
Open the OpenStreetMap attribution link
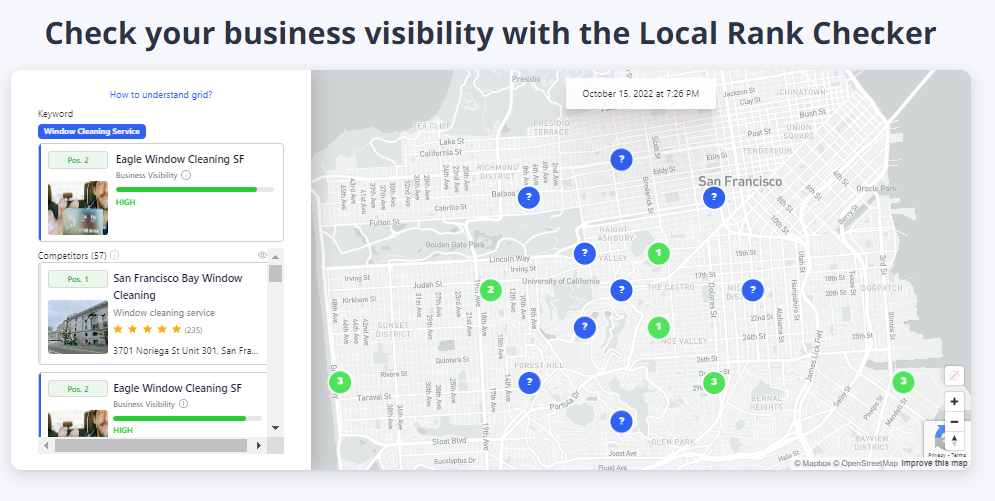click(866, 464)
